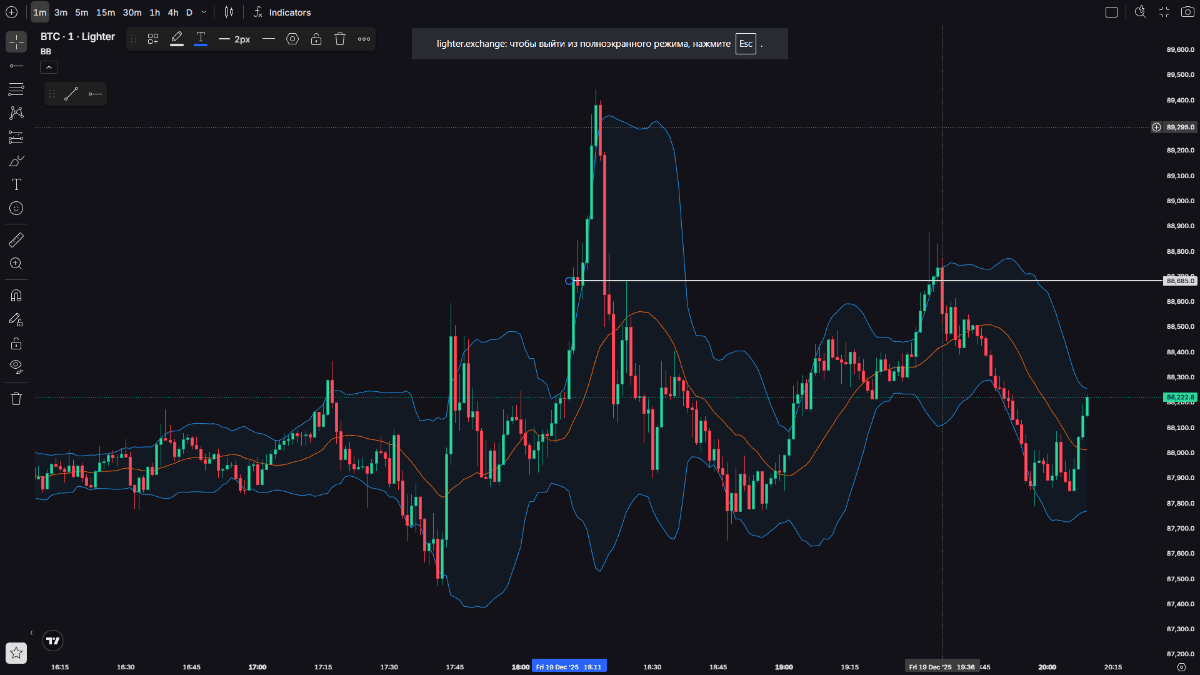Viewport: 1200px width, 675px height.
Task: Switch to the 15m timeframe
Action: point(105,12)
